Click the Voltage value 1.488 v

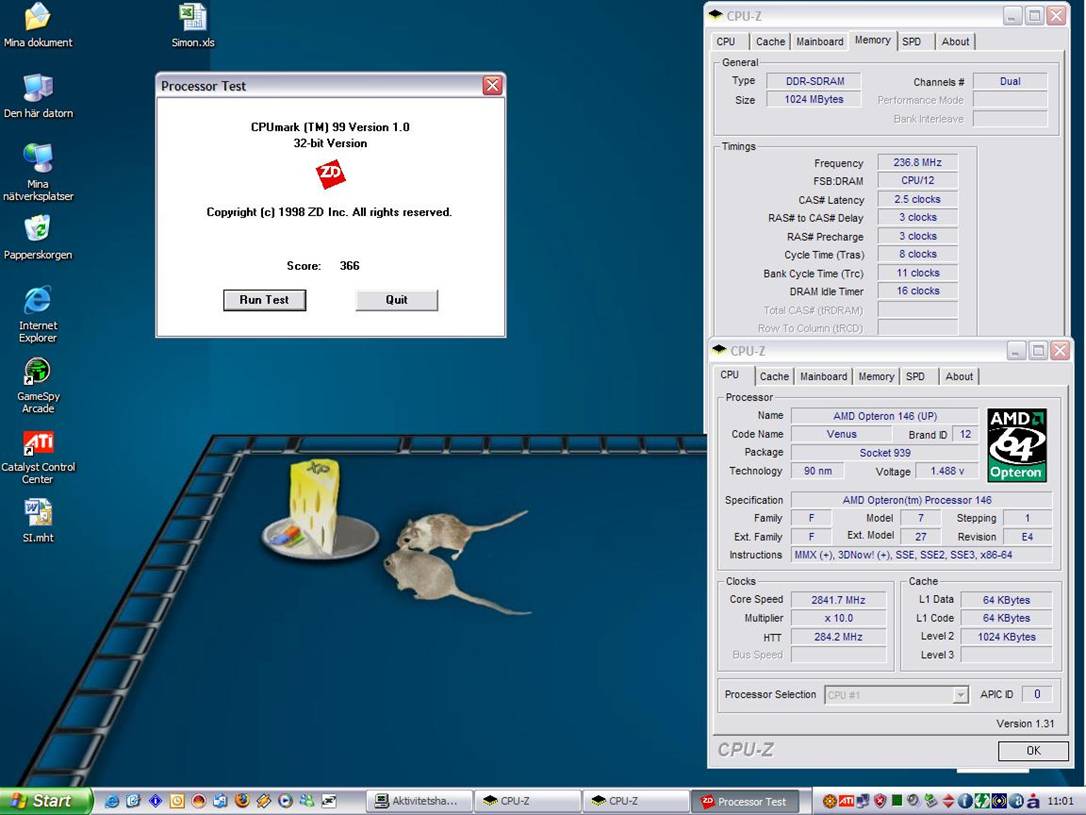[947, 471]
